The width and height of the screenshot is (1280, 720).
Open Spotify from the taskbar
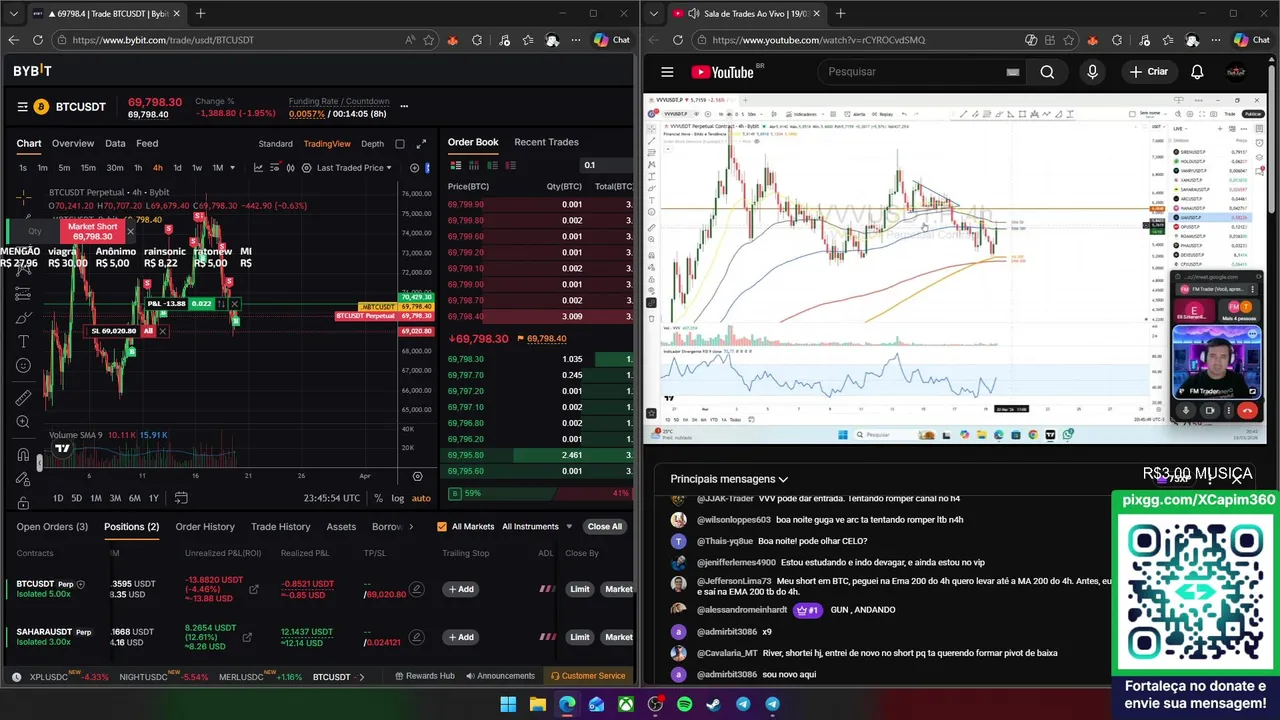(684, 704)
